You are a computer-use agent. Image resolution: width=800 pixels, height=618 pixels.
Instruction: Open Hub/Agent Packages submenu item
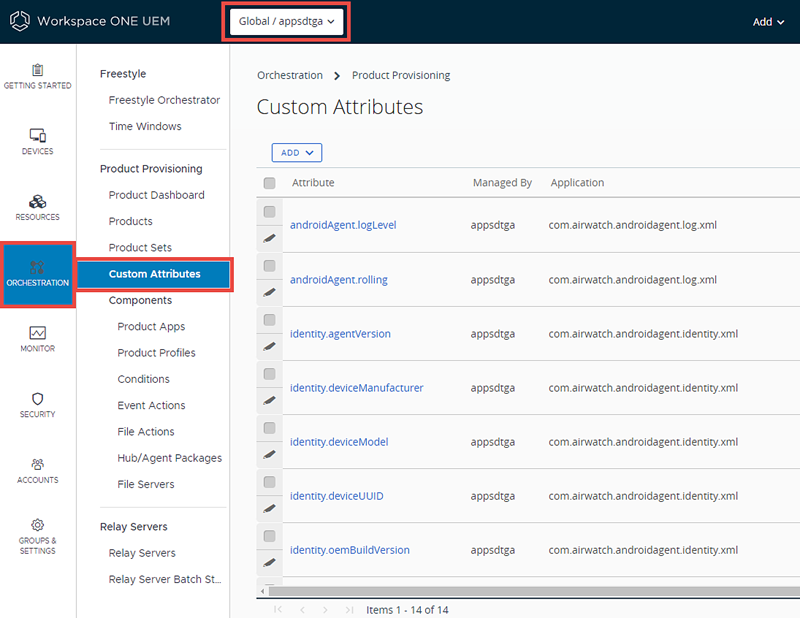169,458
